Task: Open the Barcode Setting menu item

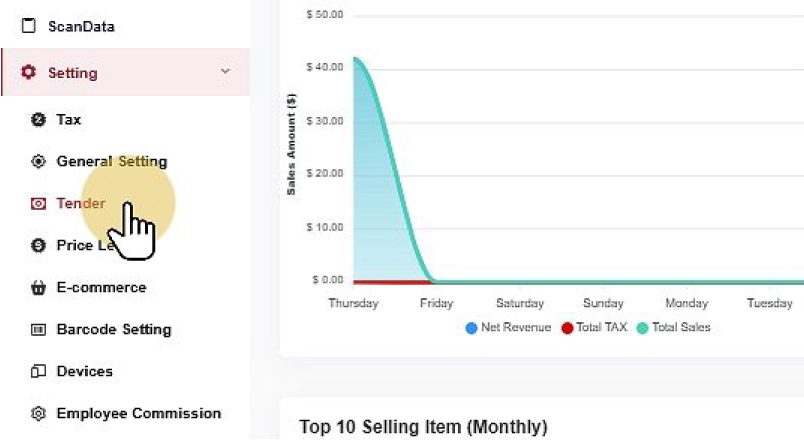Action: 113,330
